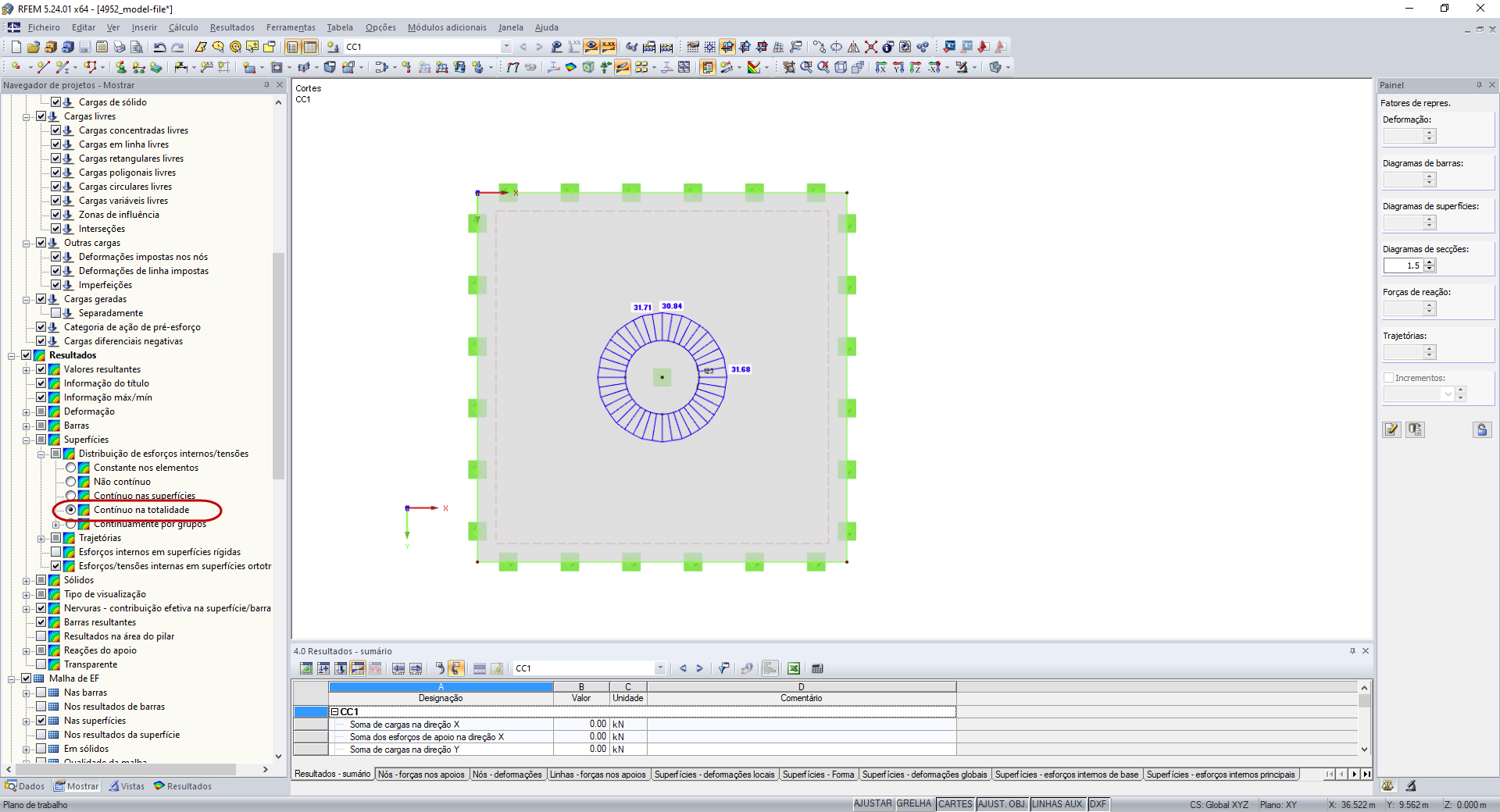Screen dimensions: 1500x812
Task: Toggle Informação do título checkbox
Action: tap(41, 383)
